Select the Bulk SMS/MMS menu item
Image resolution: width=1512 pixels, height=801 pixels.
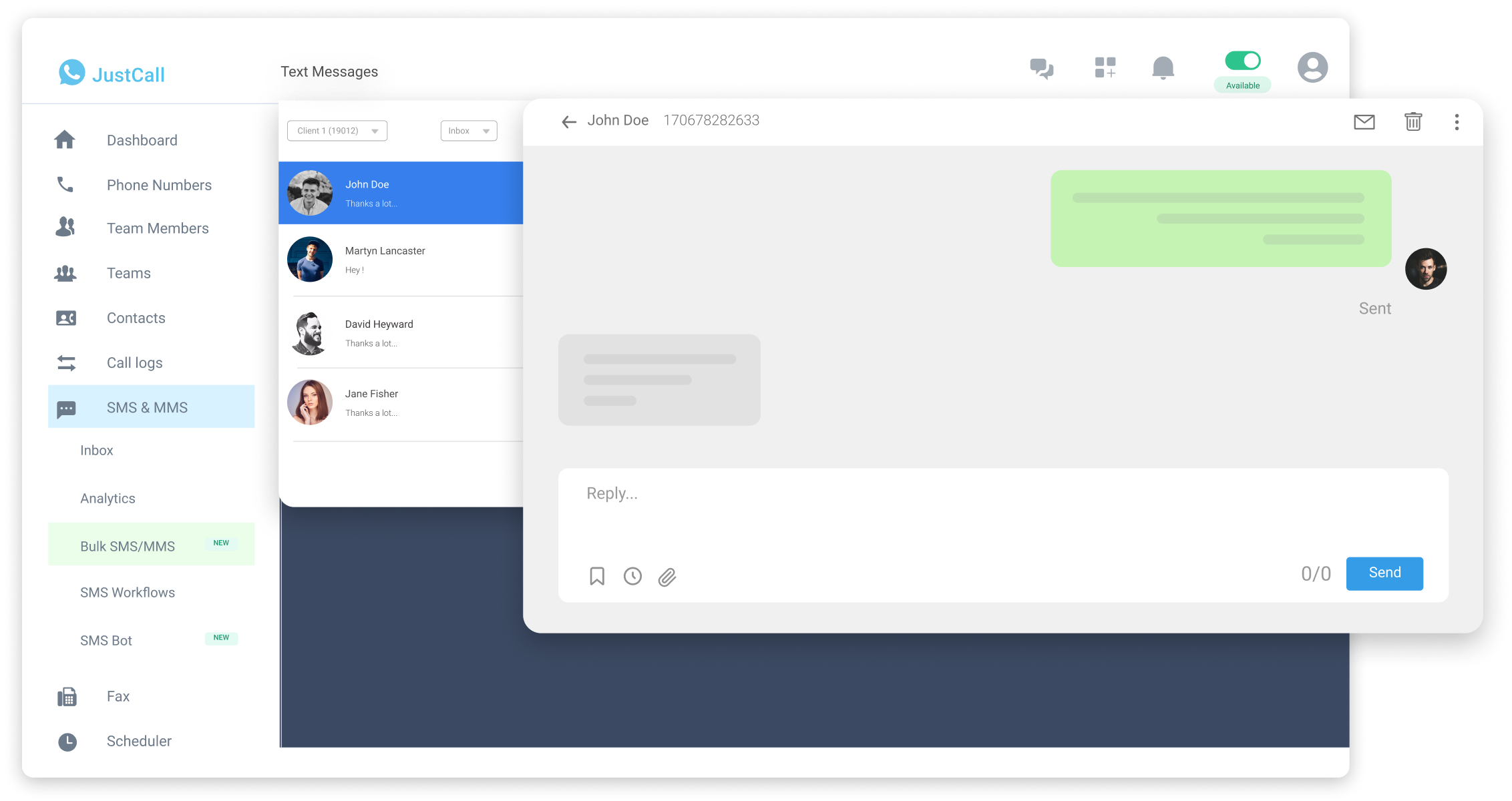pyautogui.click(x=127, y=545)
